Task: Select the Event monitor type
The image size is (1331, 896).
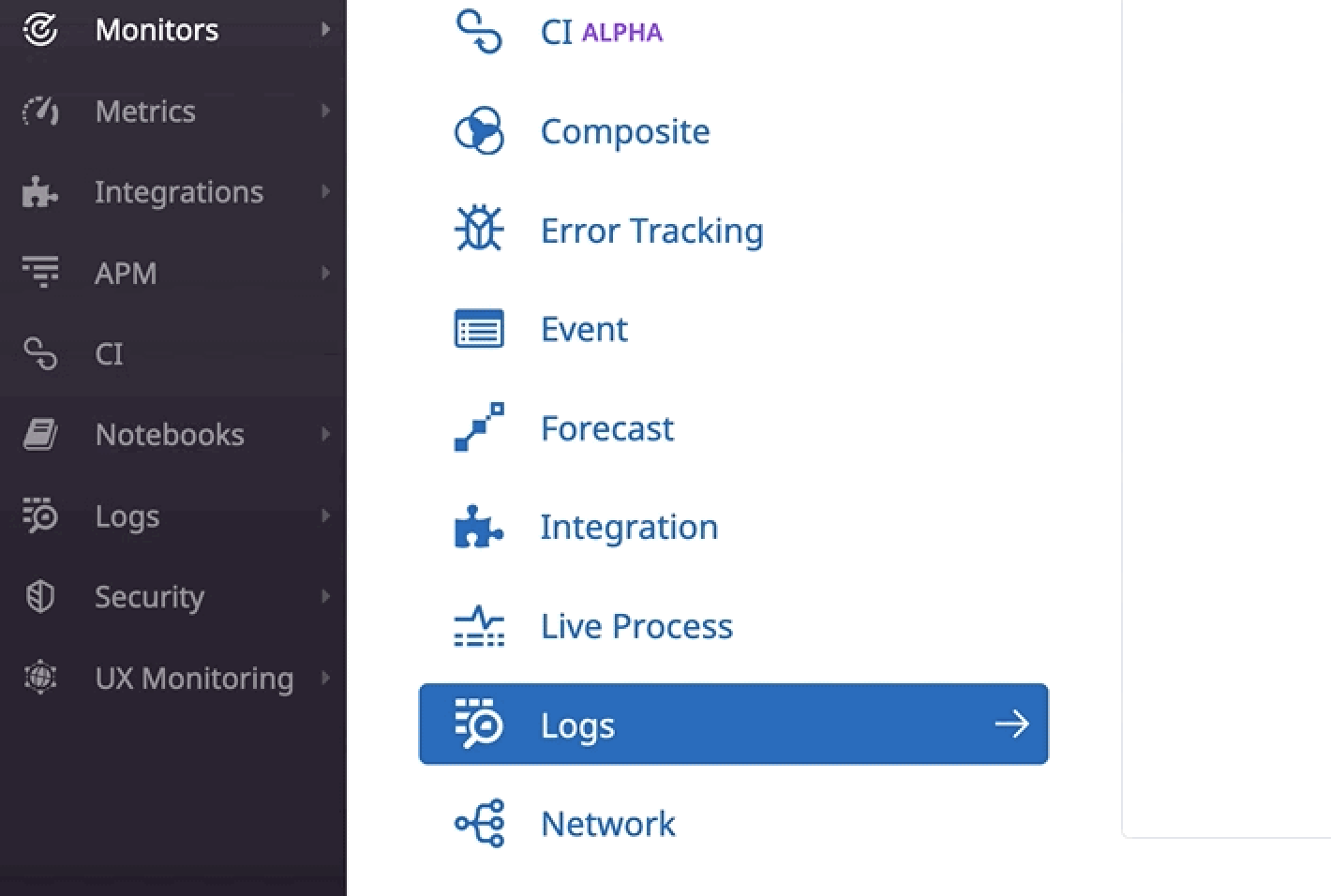Action: 583,328
